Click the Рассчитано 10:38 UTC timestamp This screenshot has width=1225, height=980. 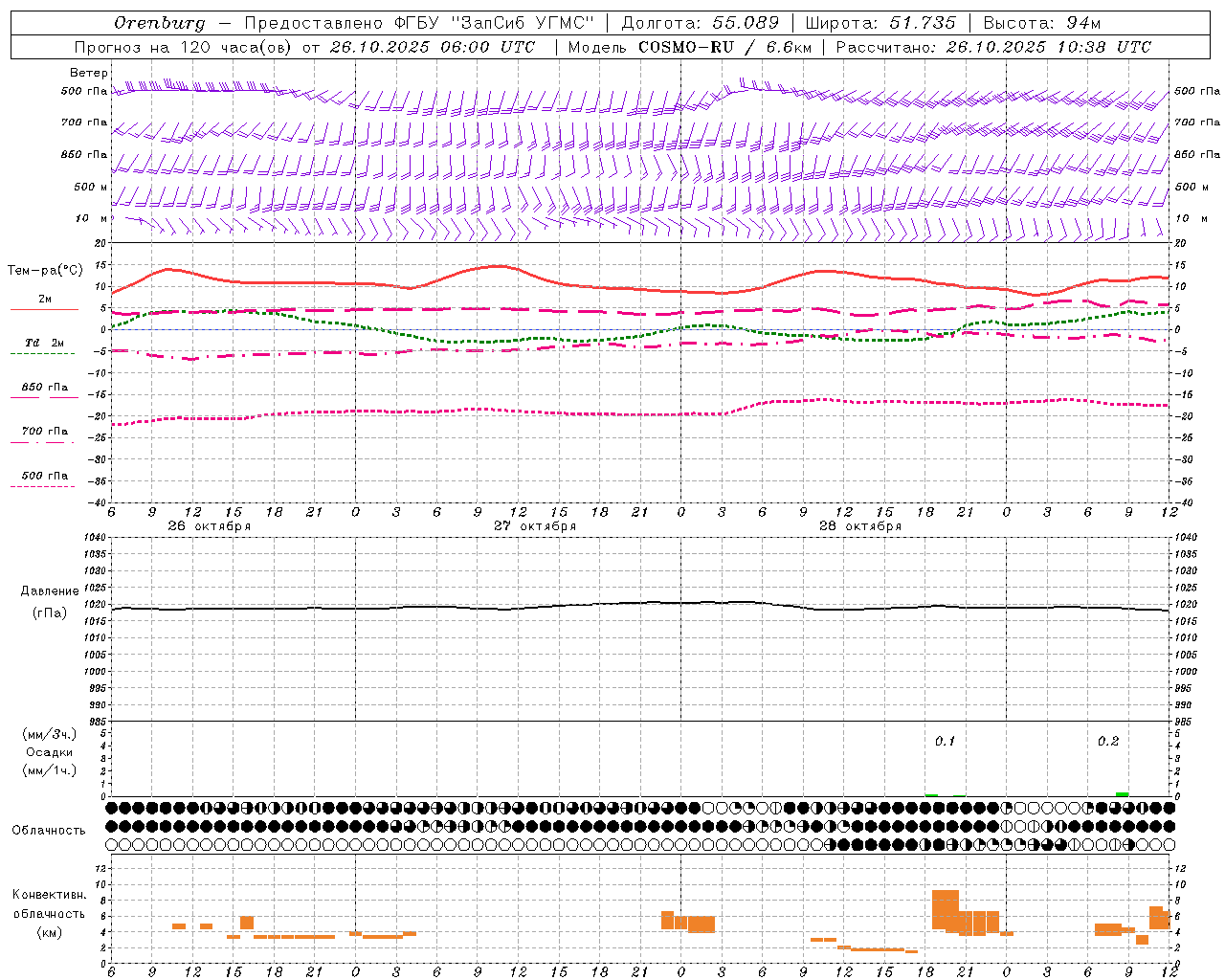tap(993, 47)
